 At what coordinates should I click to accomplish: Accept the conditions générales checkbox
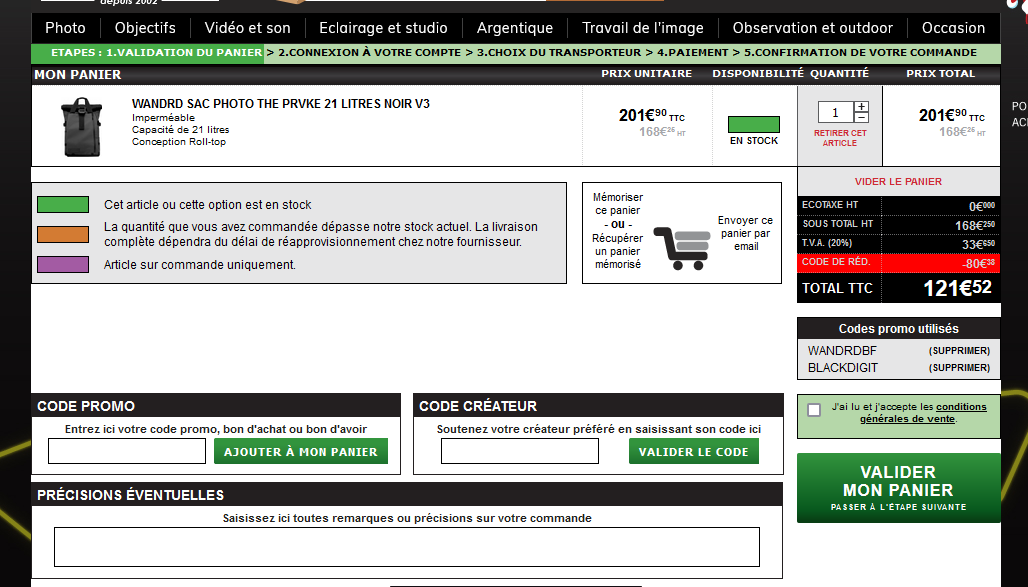tap(814, 410)
